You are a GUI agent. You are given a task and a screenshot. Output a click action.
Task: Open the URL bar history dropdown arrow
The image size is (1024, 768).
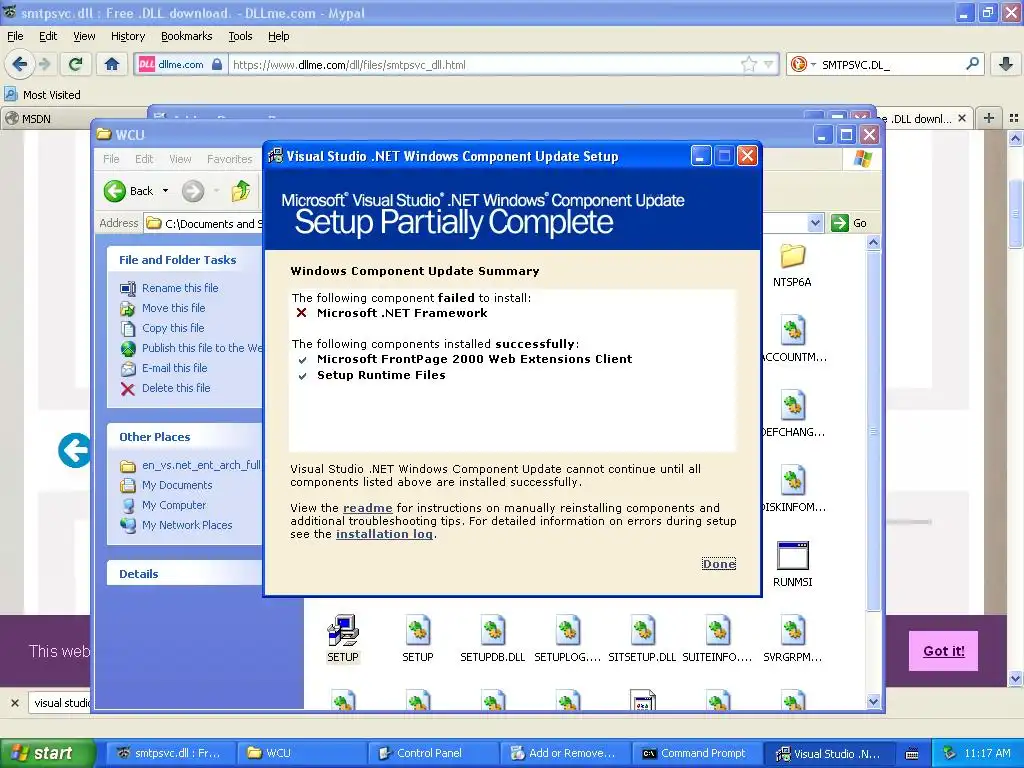pyautogui.click(x=769, y=64)
